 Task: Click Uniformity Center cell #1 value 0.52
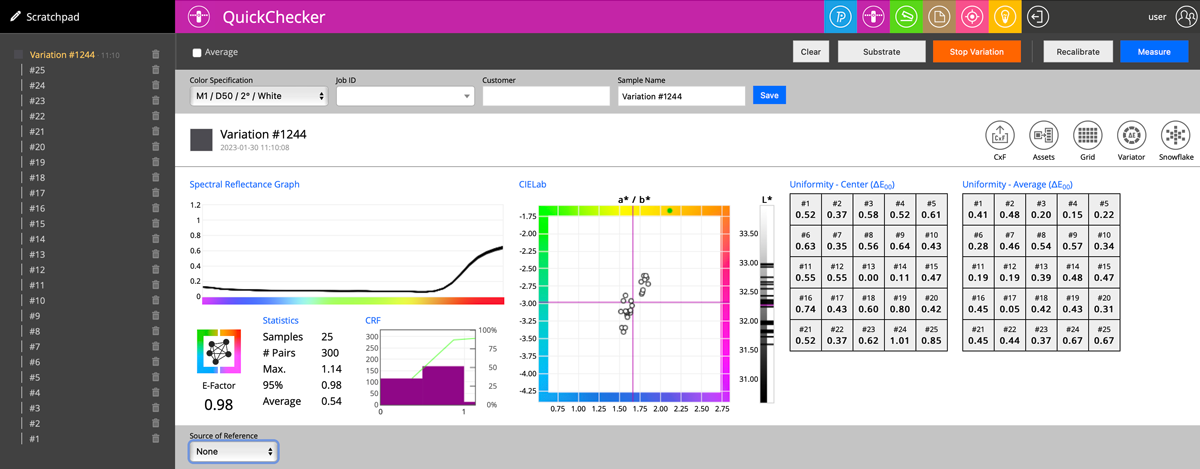(x=805, y=209)
